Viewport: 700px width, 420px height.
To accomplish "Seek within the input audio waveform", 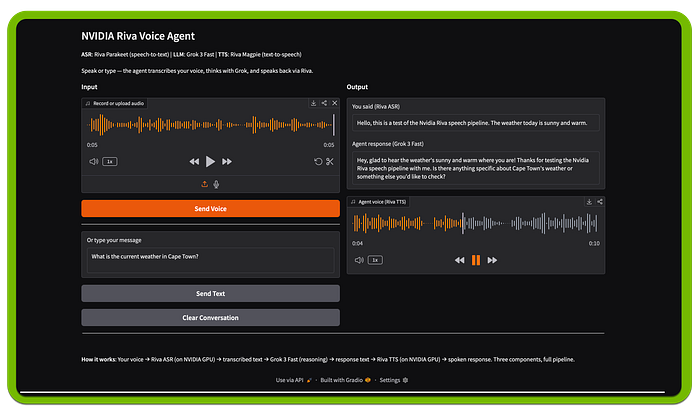I will pos(210,125).
